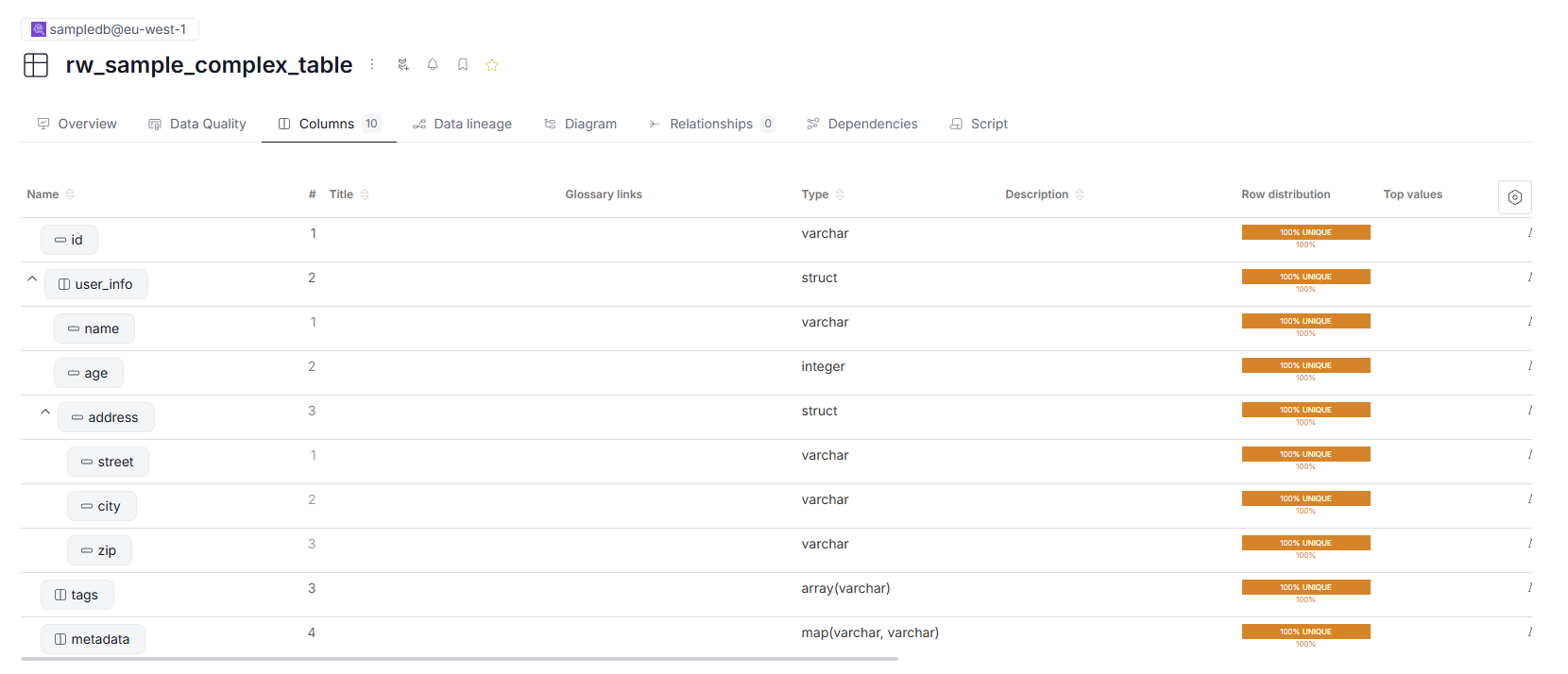Click the horizontal scrollbar at bottom
Viewport: 1568px width, 674px height.
tap(459, 659)
